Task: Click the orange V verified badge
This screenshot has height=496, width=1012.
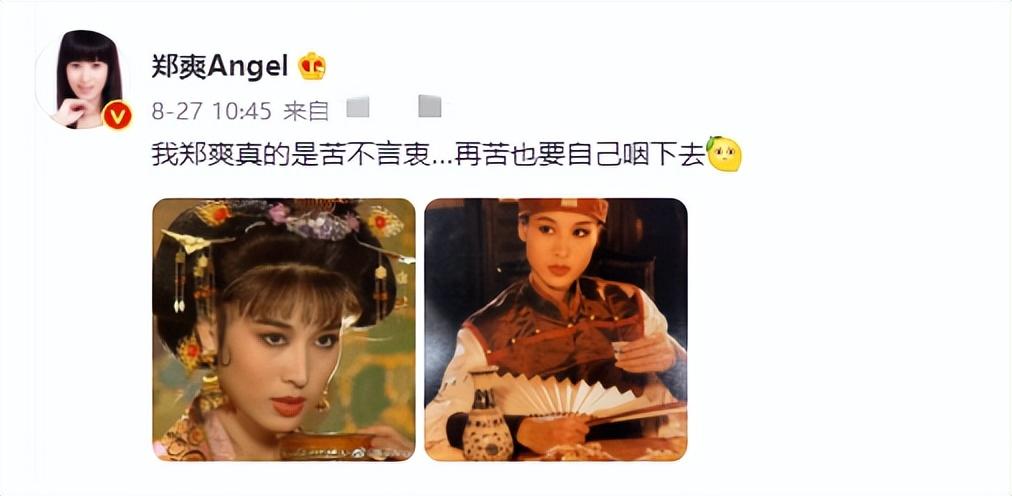Action: pyautogui.click(x=117, y=115)
